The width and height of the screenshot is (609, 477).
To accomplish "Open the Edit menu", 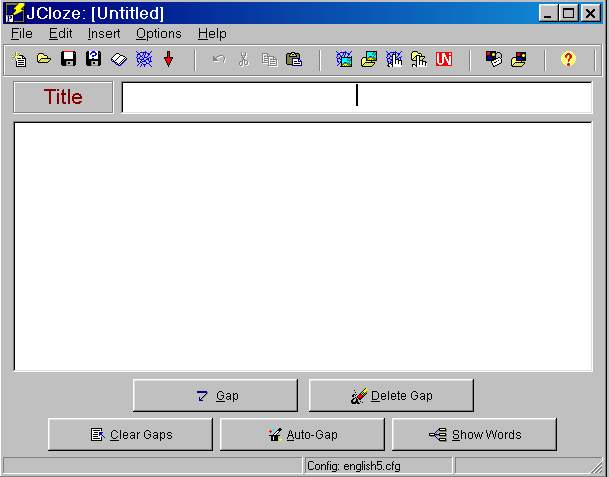I will coord(60,34).
